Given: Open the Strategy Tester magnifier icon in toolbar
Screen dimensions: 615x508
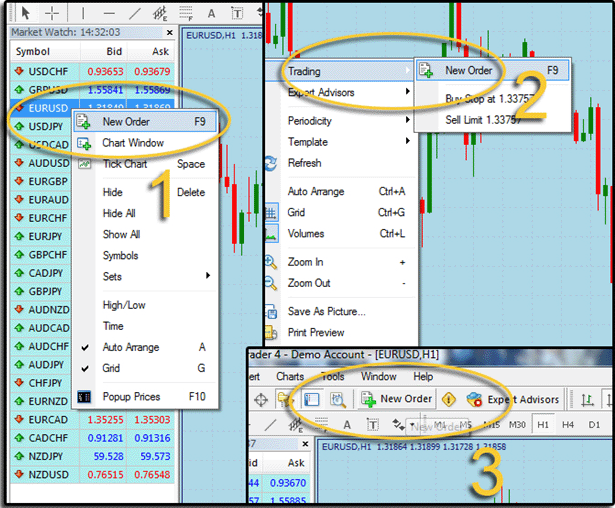Looking at the screenshot, I should coord(337,400).
